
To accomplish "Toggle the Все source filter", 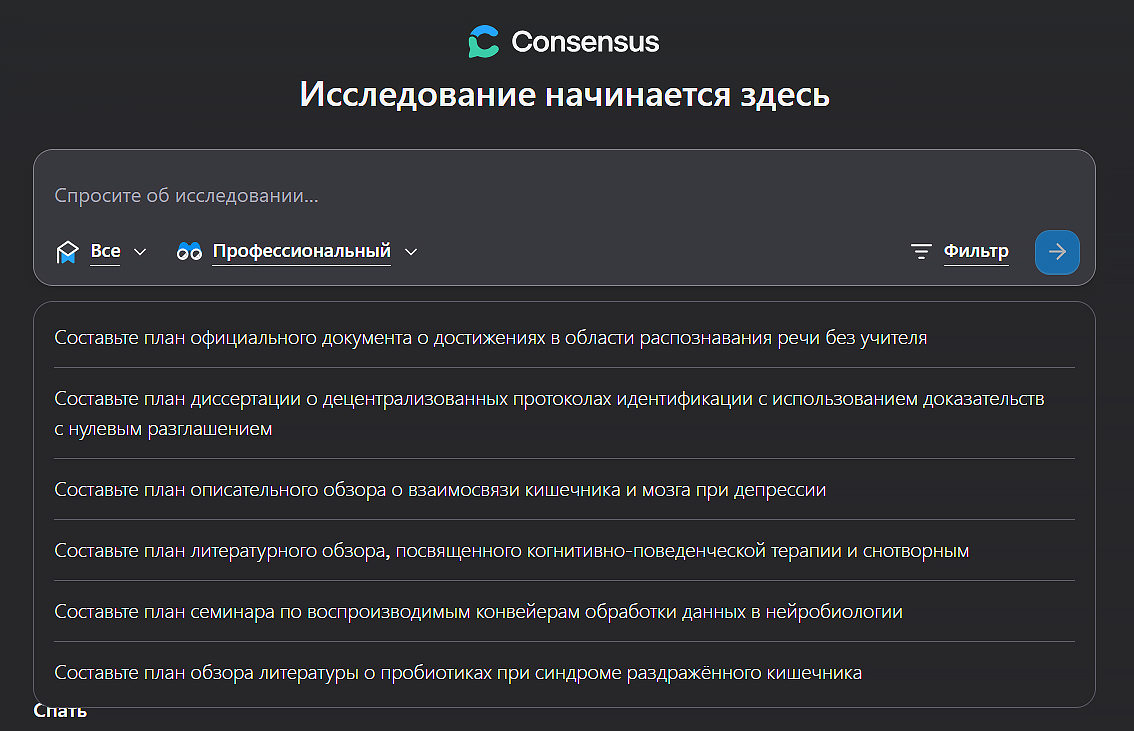I will click(106, 251).
